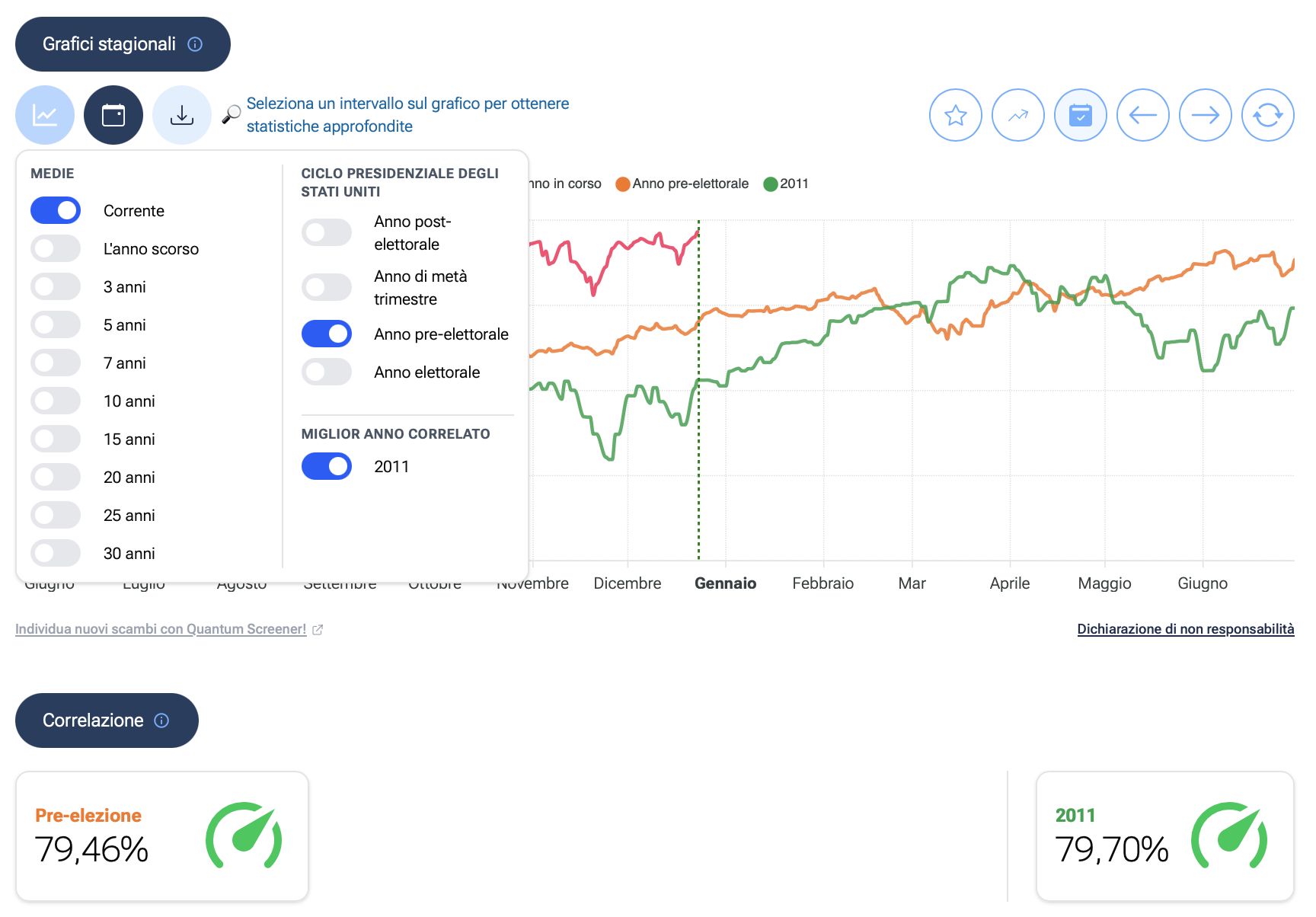
Task: Toggle the 2011 best correlated year
Action: [327, 467]
